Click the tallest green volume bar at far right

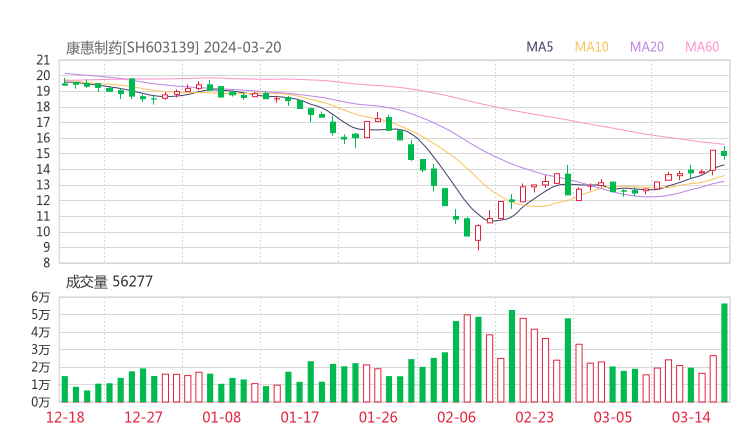pos(724,353)
